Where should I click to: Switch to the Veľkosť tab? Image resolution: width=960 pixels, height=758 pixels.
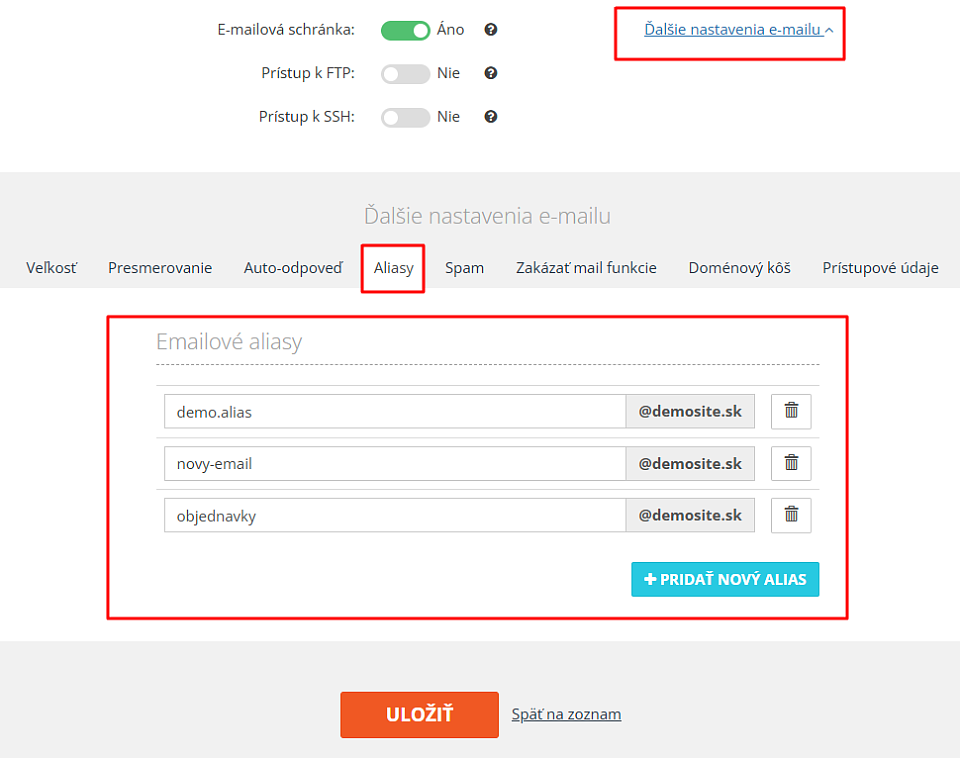click(x=51, y=268)
